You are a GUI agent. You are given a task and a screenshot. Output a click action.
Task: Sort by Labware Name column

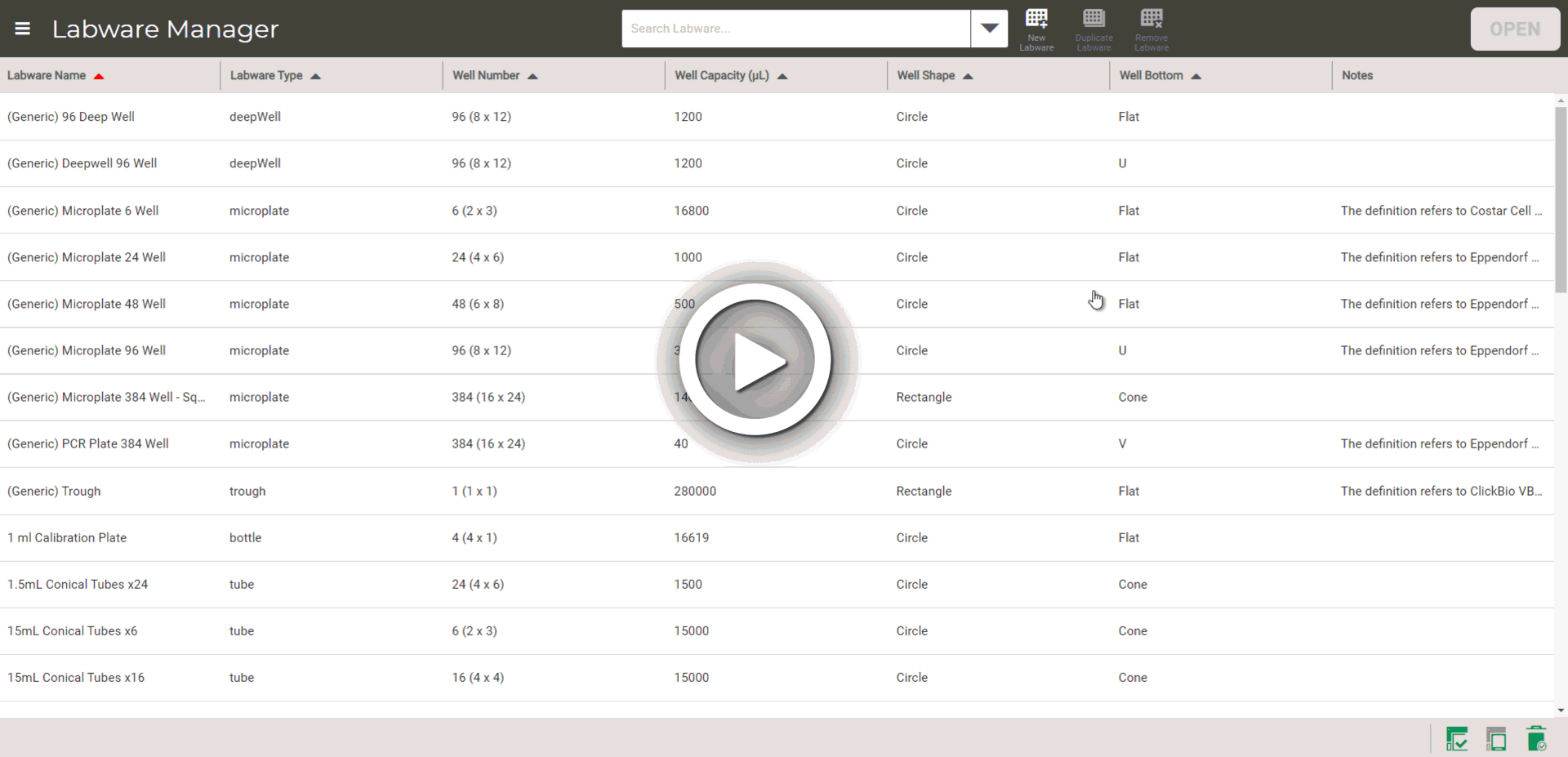pyautogui.click(x=47, y=76)
